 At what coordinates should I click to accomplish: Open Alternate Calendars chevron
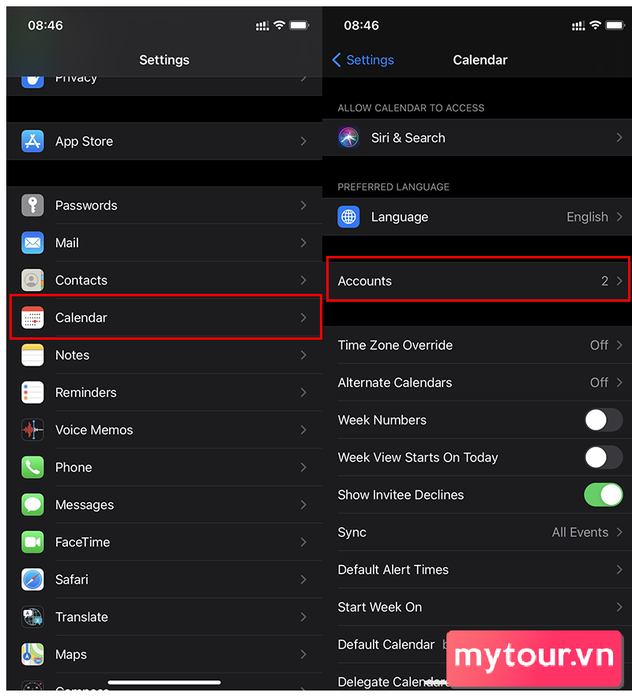coord(620,383)
